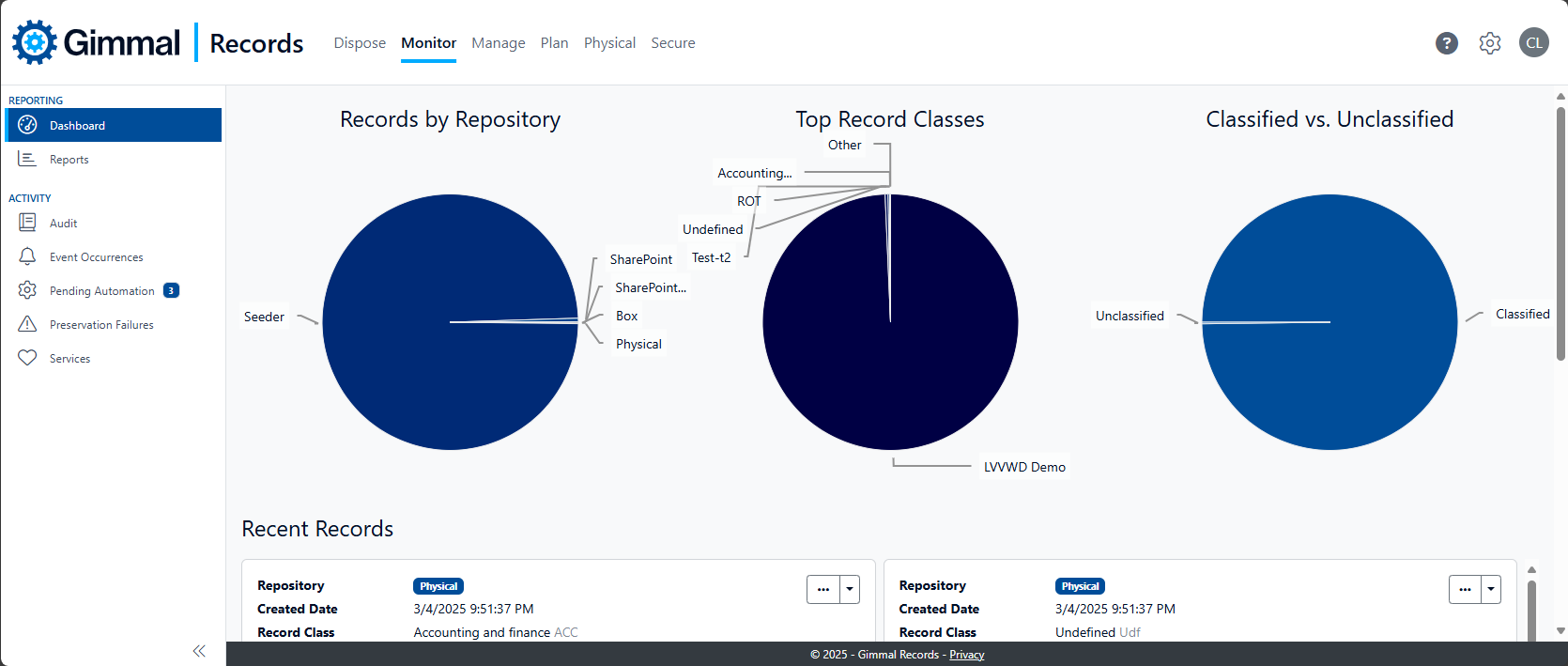Open Reports in the sidebar
This screenshot has width=1568, height=666.
pos(69,160)
